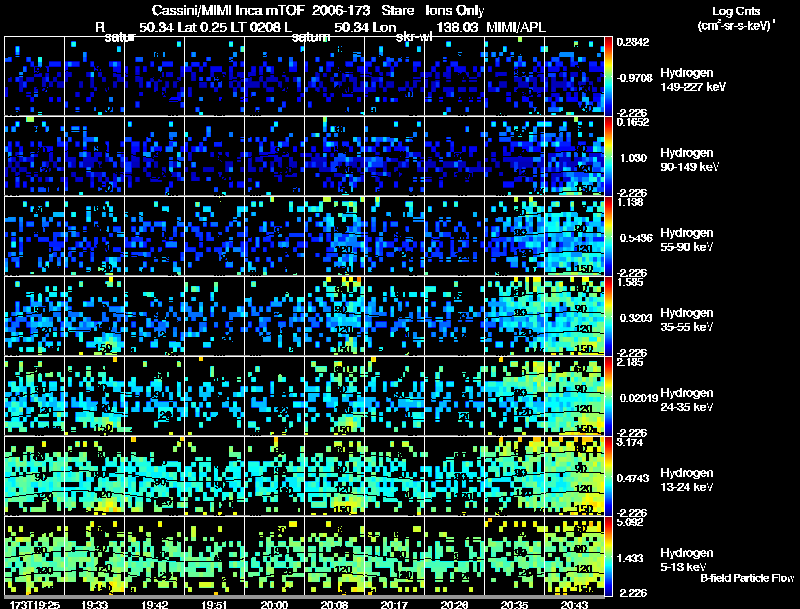Click the Hydrogen 55-90 keV color bar

pyautogui.click(x=608, y=236)
